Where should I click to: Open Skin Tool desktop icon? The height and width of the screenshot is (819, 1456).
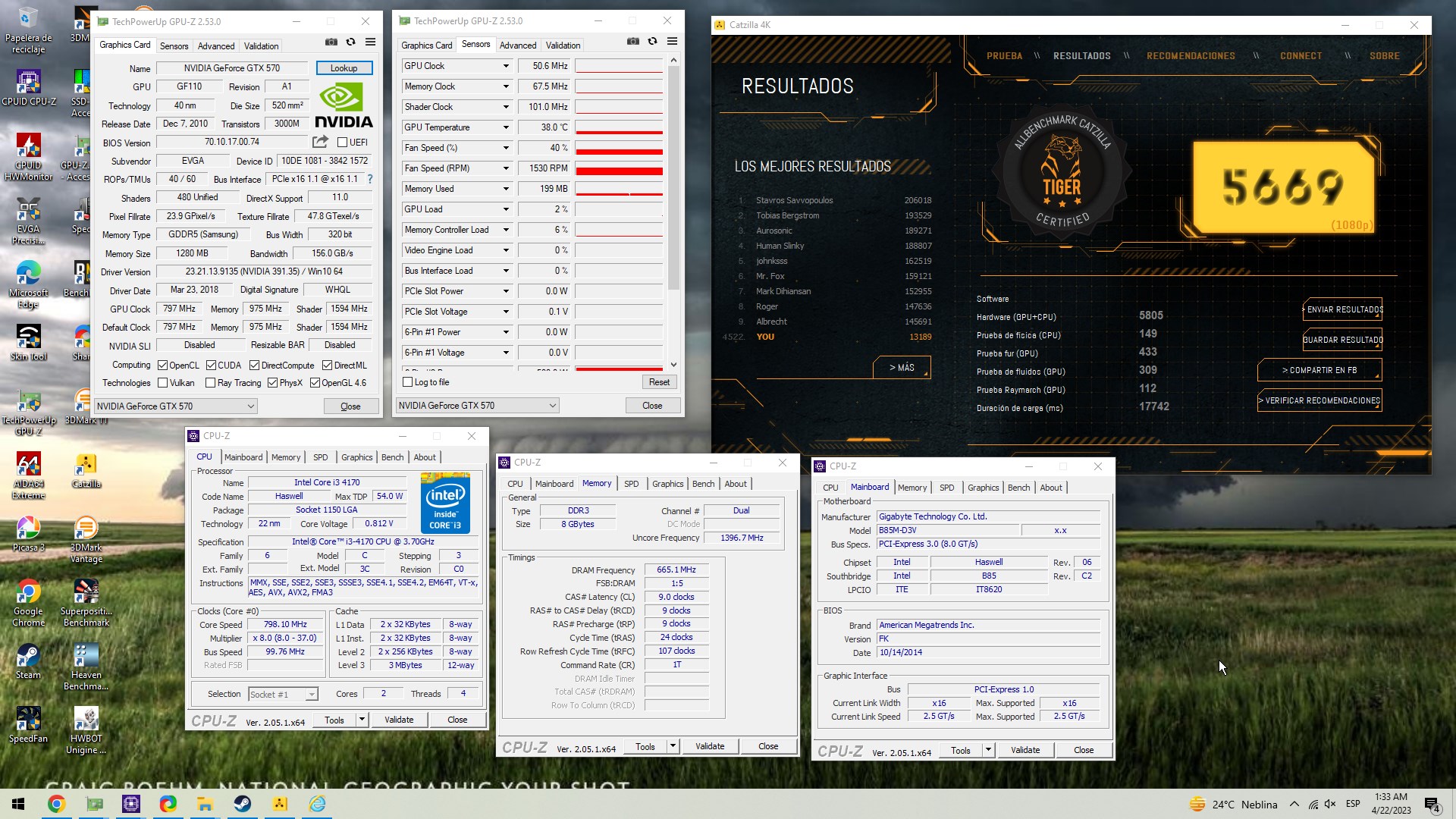tap(29, 343)
